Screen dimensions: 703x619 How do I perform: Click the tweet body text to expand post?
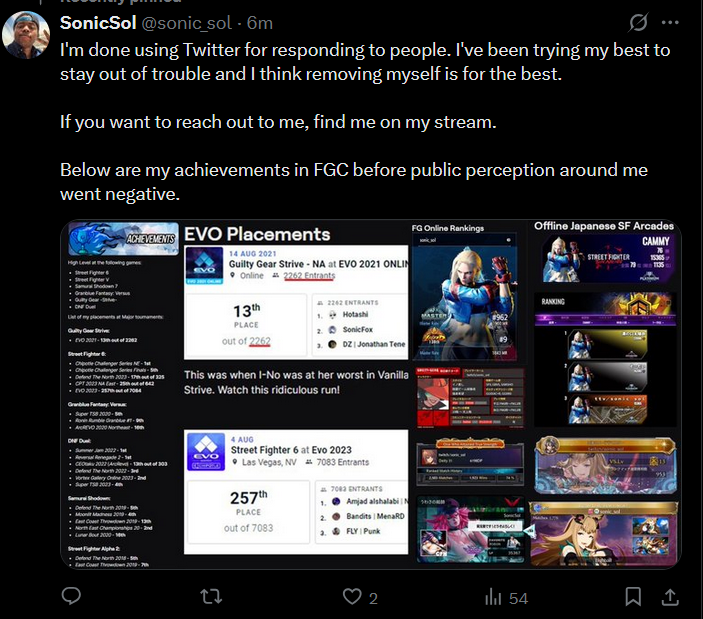click(365, 122)
